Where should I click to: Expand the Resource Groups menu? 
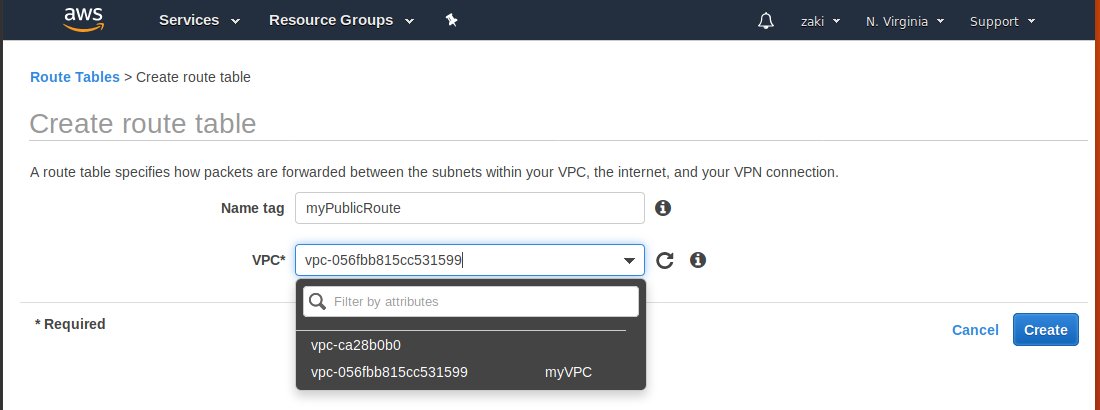pos(339,21)
